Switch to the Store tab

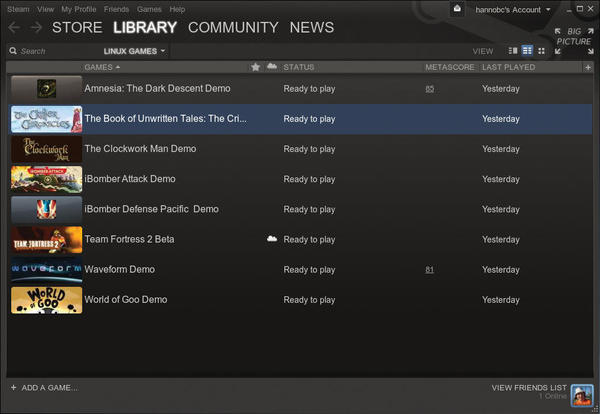point(77,27)
